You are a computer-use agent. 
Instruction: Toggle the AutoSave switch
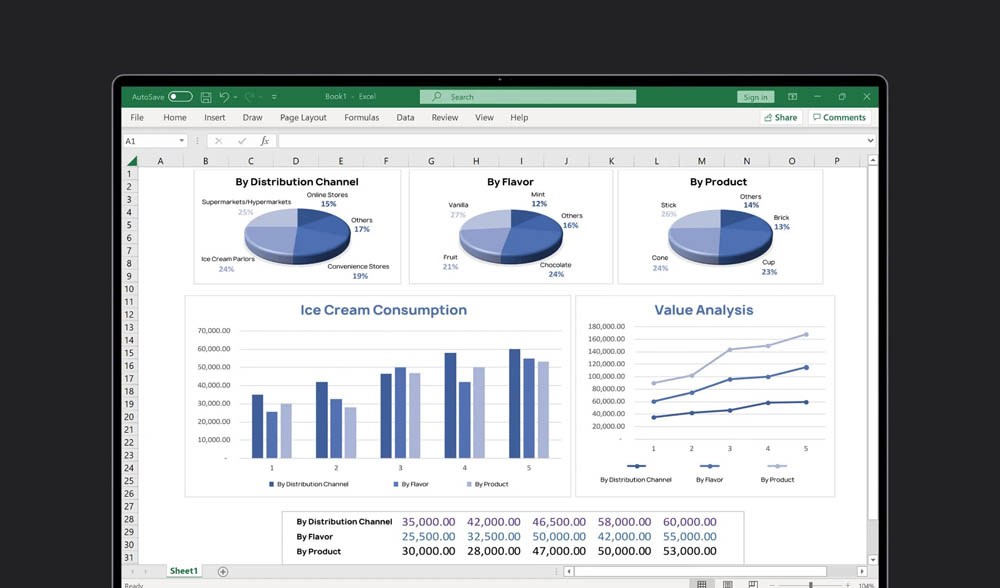point(180,97)
